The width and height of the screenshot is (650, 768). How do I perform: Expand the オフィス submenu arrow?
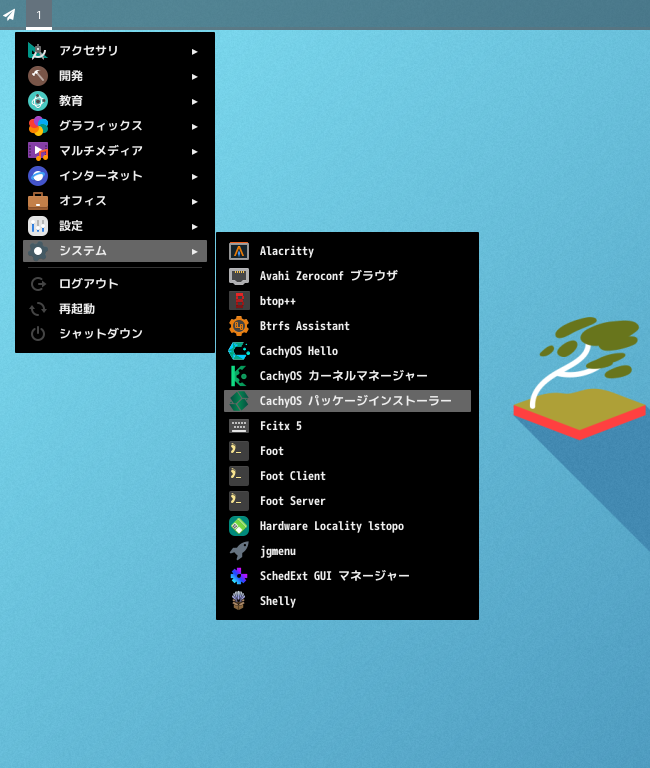(x=194, y=201)
